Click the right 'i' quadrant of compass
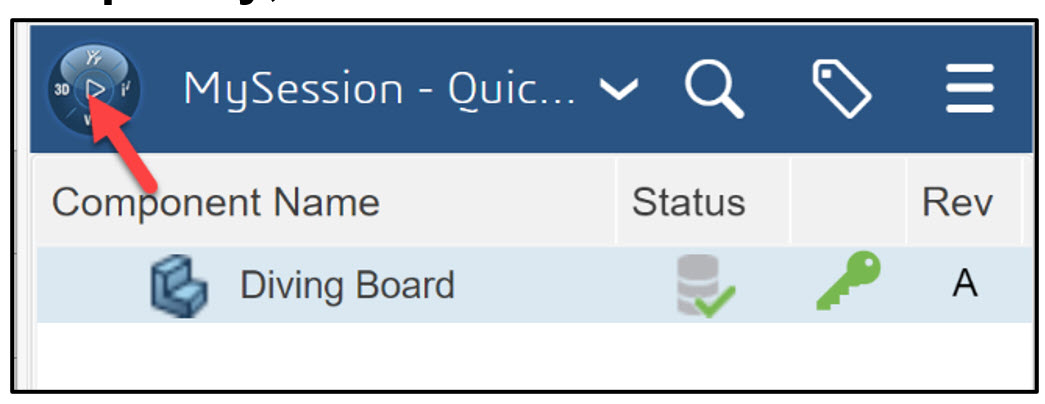1045x404 pixels. click(x=127, y=91)
